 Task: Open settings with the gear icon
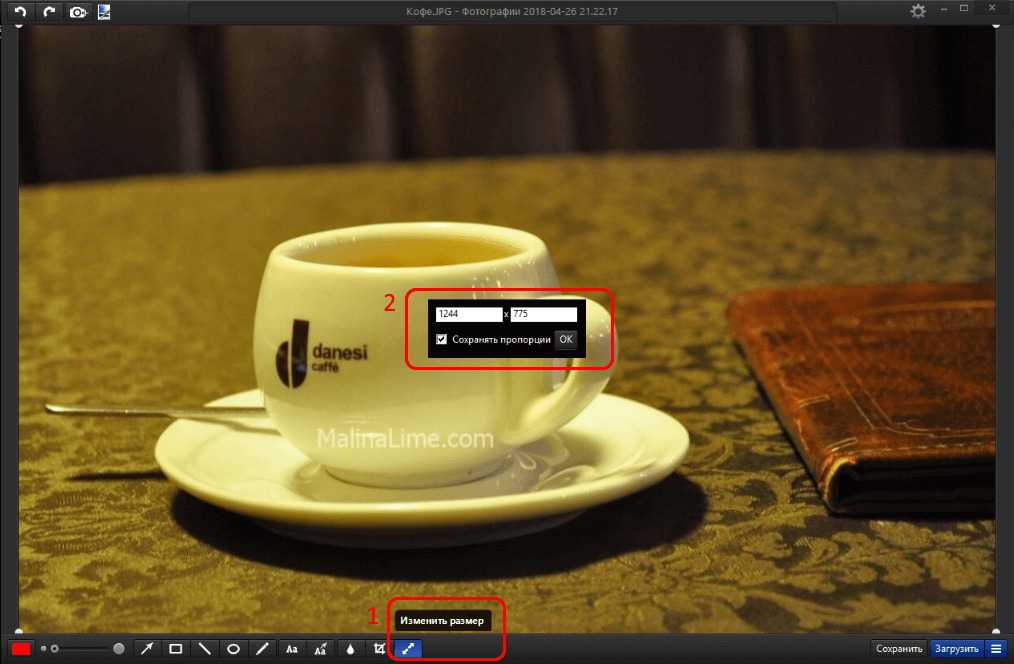tap(918, 11)
